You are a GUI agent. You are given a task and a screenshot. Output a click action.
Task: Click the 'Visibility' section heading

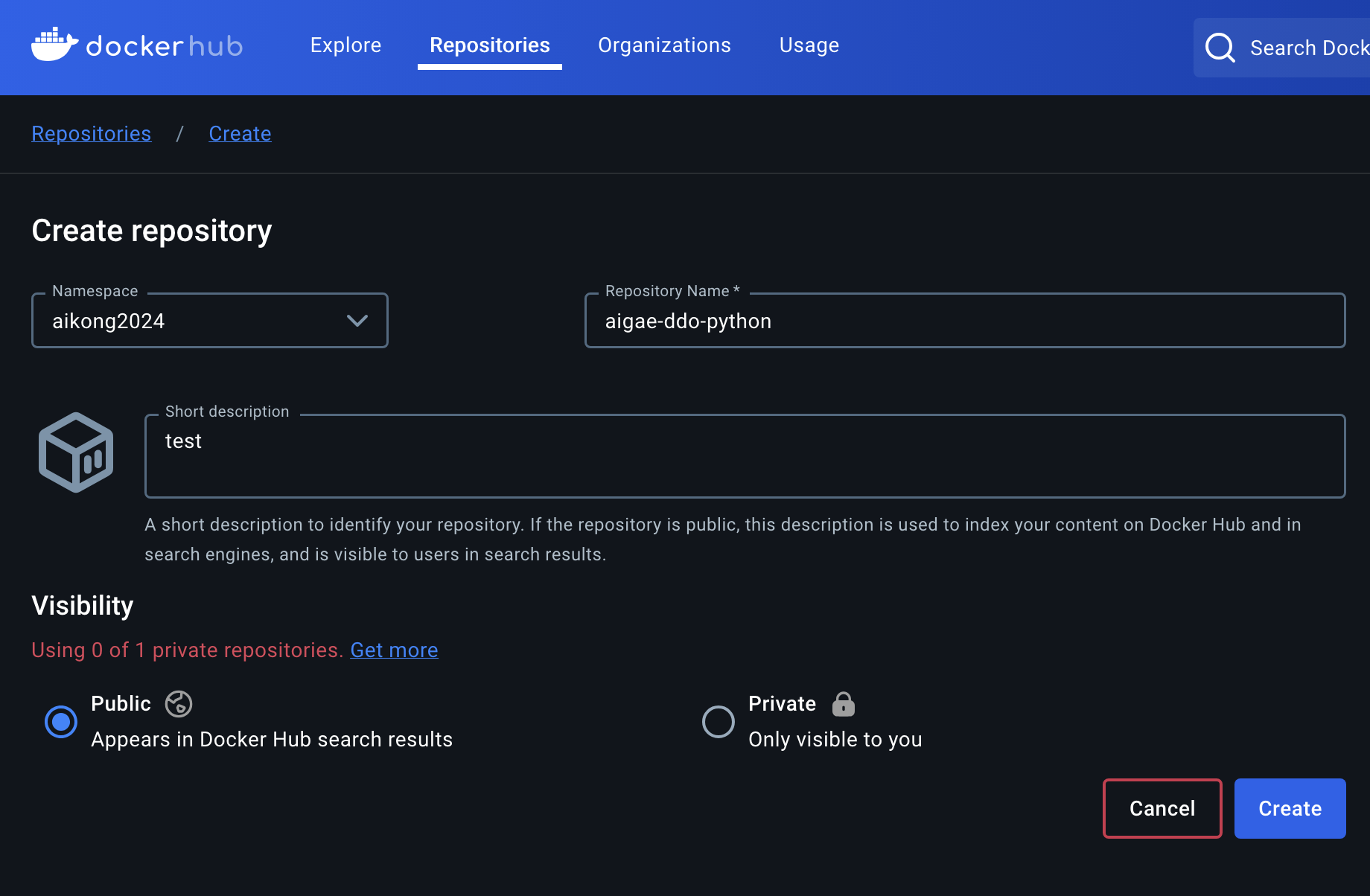pyautogui.click(x=83, y=606)
